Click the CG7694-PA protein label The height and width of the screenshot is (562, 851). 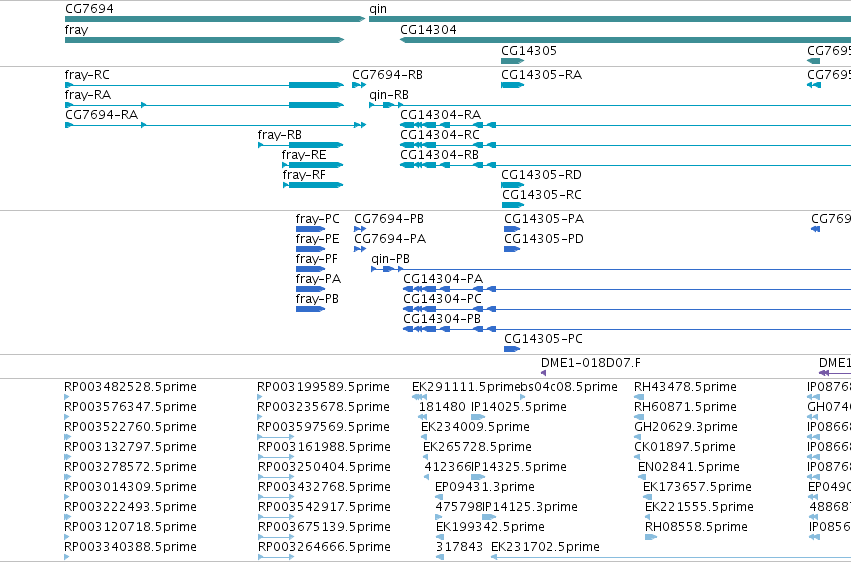click(x=390, y=239)
